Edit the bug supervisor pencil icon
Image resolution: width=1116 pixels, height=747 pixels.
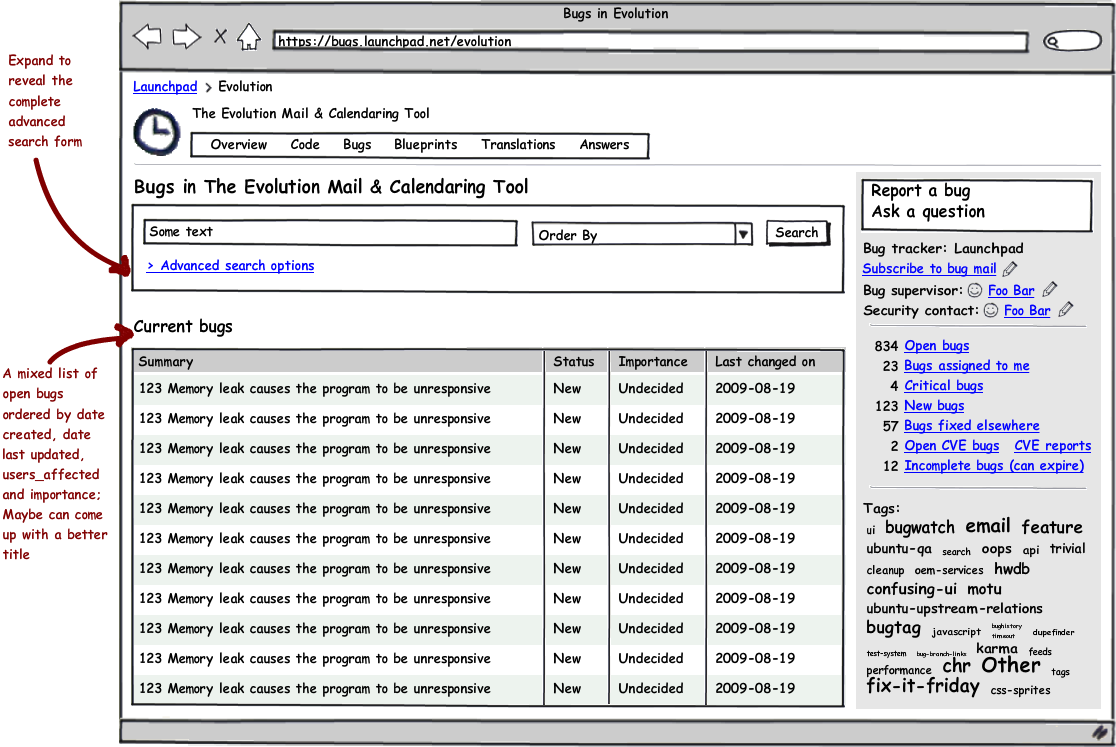1049,290
